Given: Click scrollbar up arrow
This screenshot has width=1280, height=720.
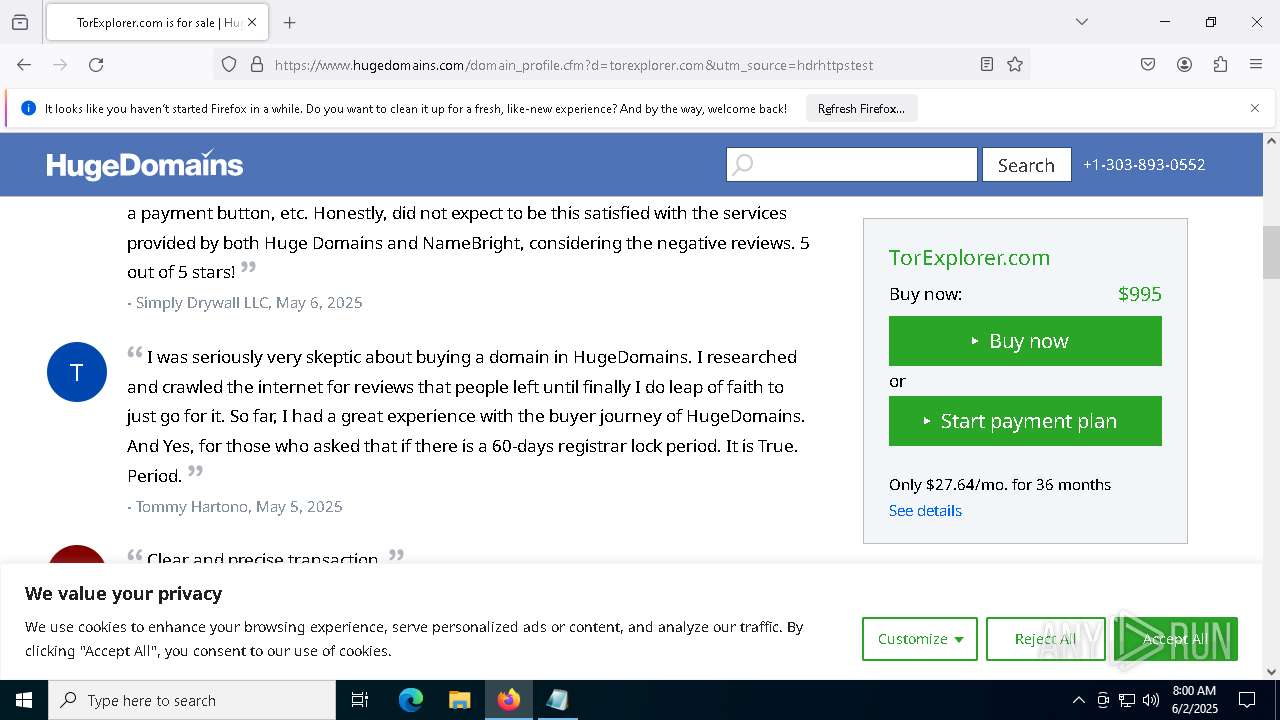Looking at the screenshot, I should pos(1271,141).
